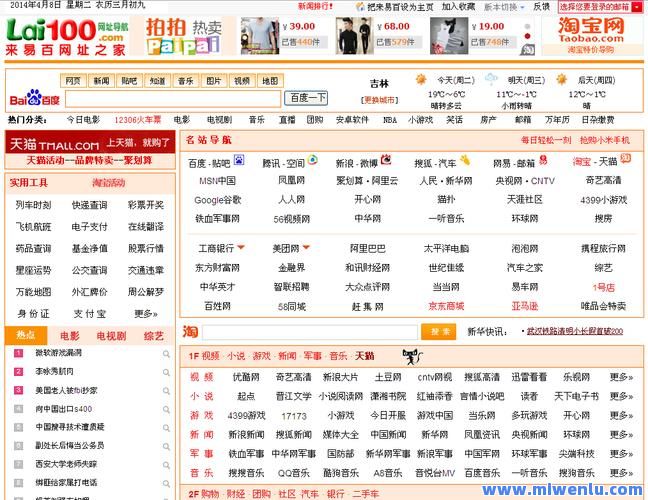The image size is (648, 500).
Task: Click the magnifier beside 向中国出口s400
Action: click(x=166, y=410)
